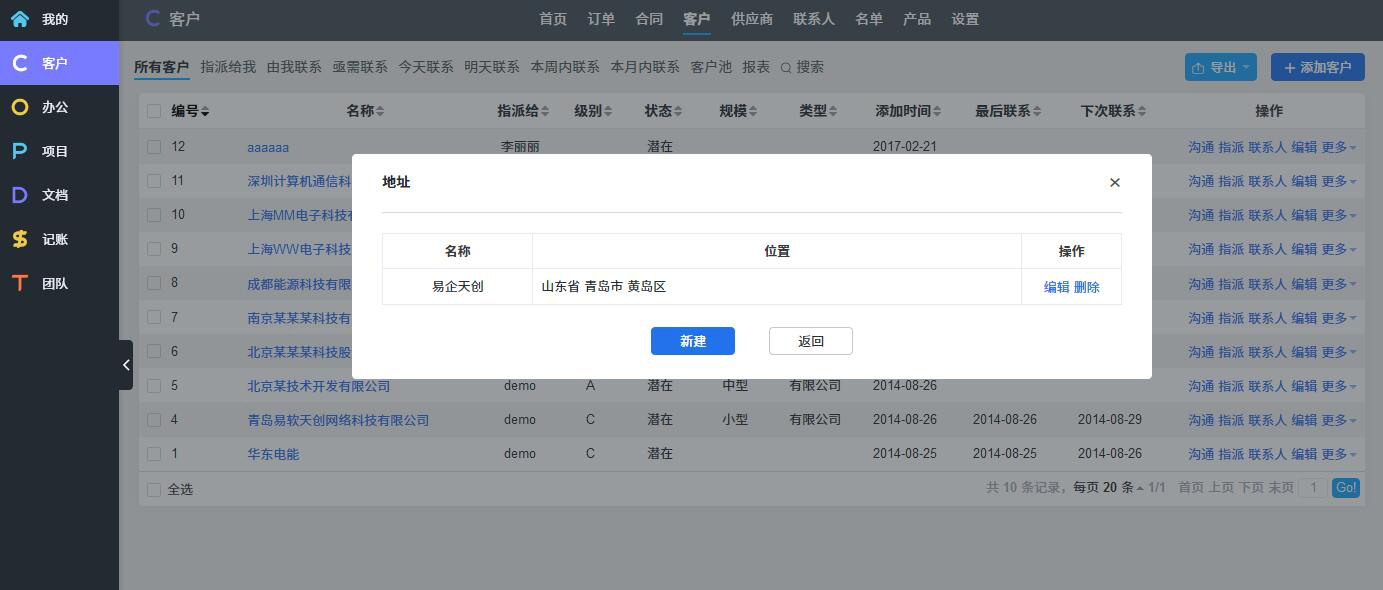
Task: Toggle the 全选 select-all checkbox
Action: point(154,489)
